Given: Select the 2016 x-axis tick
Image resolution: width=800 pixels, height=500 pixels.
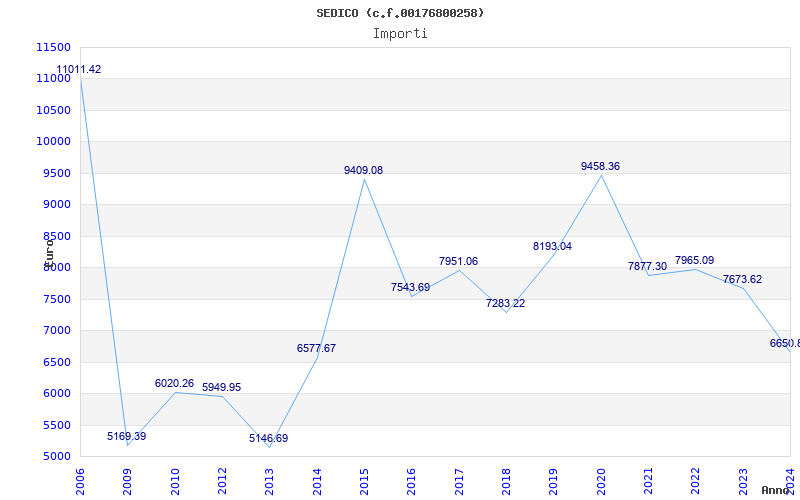Looking at the screenshot, I should click(412, 481).
